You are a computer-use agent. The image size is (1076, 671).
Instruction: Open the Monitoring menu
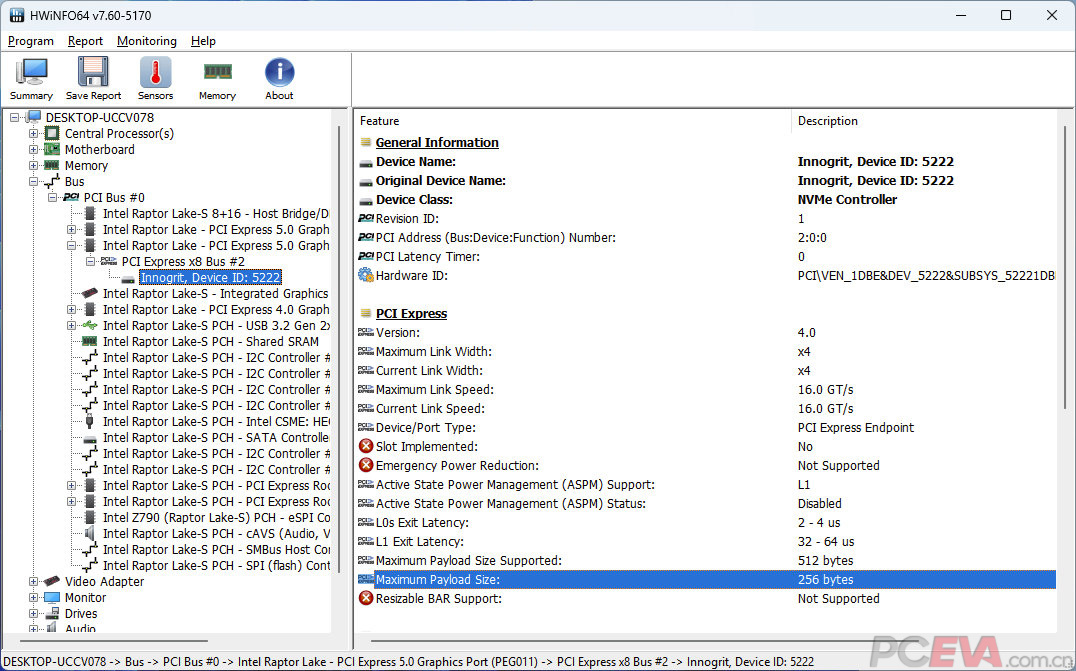[146, 41]
